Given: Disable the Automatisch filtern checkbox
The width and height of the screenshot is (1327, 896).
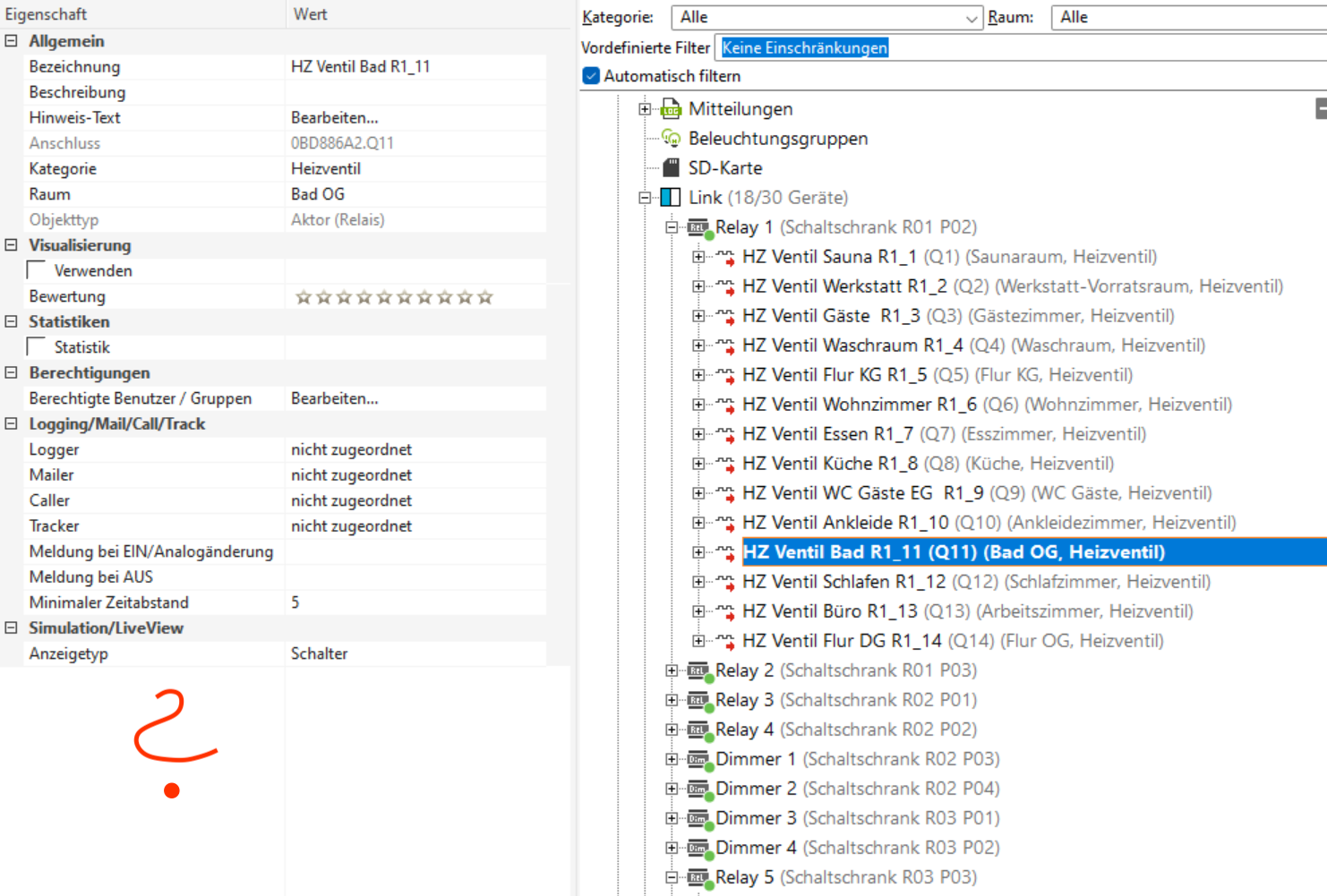Looking at the screenshot, I should tap(591, 76).
